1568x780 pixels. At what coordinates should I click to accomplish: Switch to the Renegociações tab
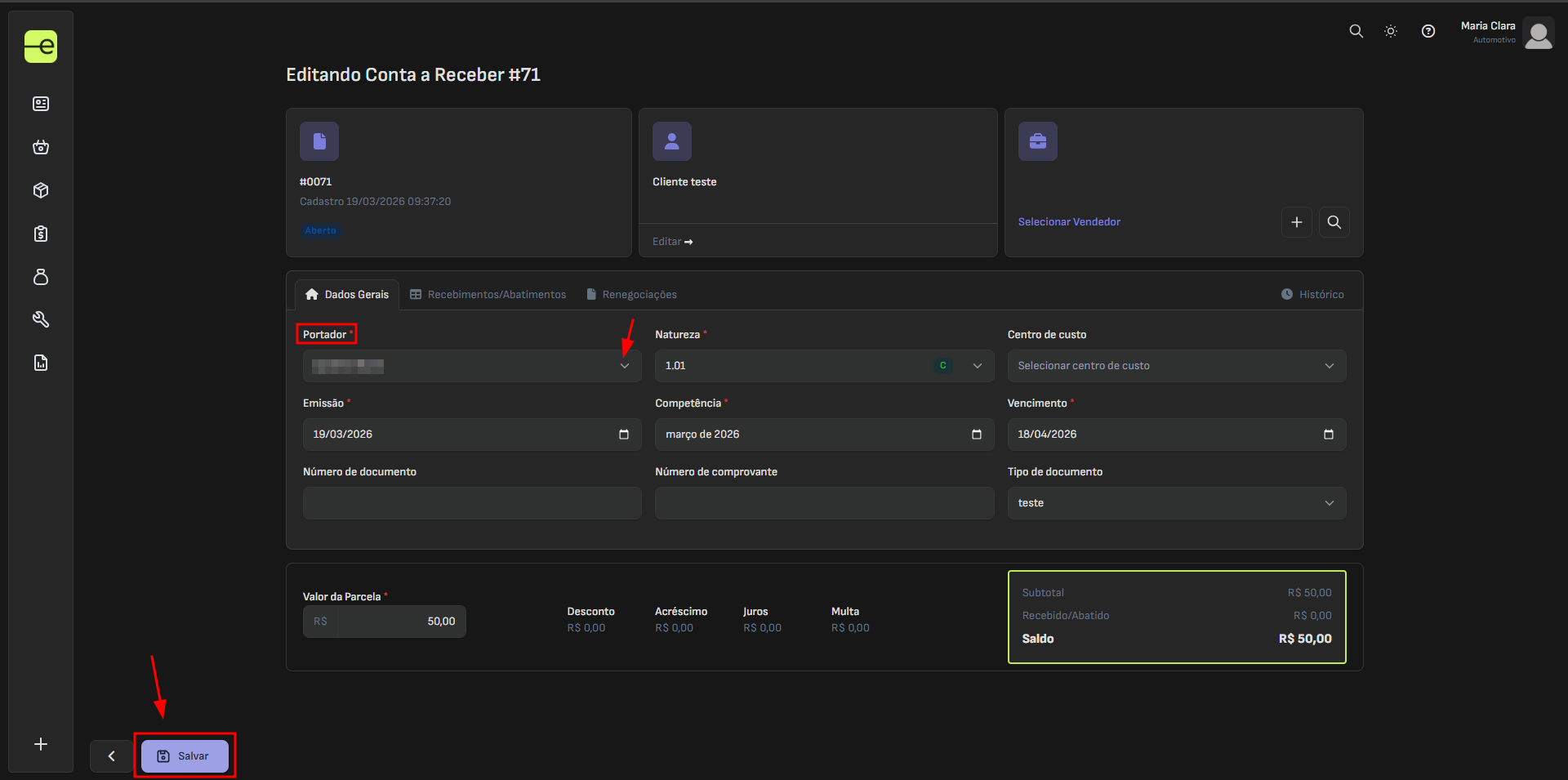tap(632, 295)
